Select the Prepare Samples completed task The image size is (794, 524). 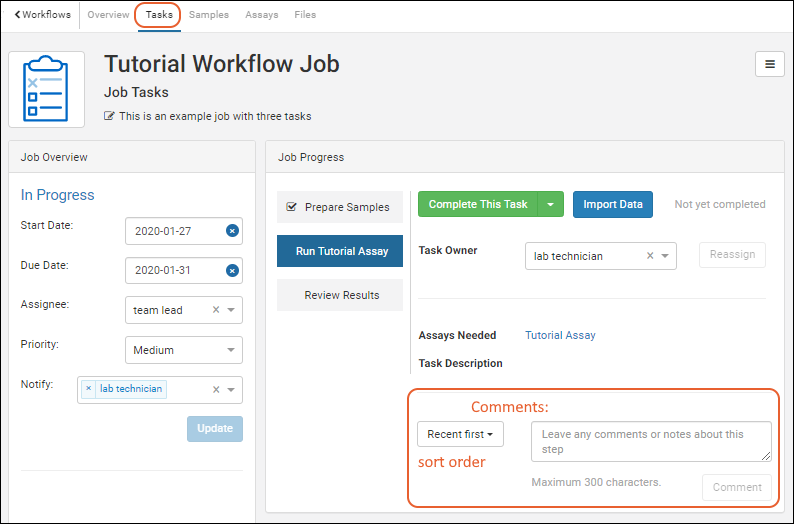339,207
